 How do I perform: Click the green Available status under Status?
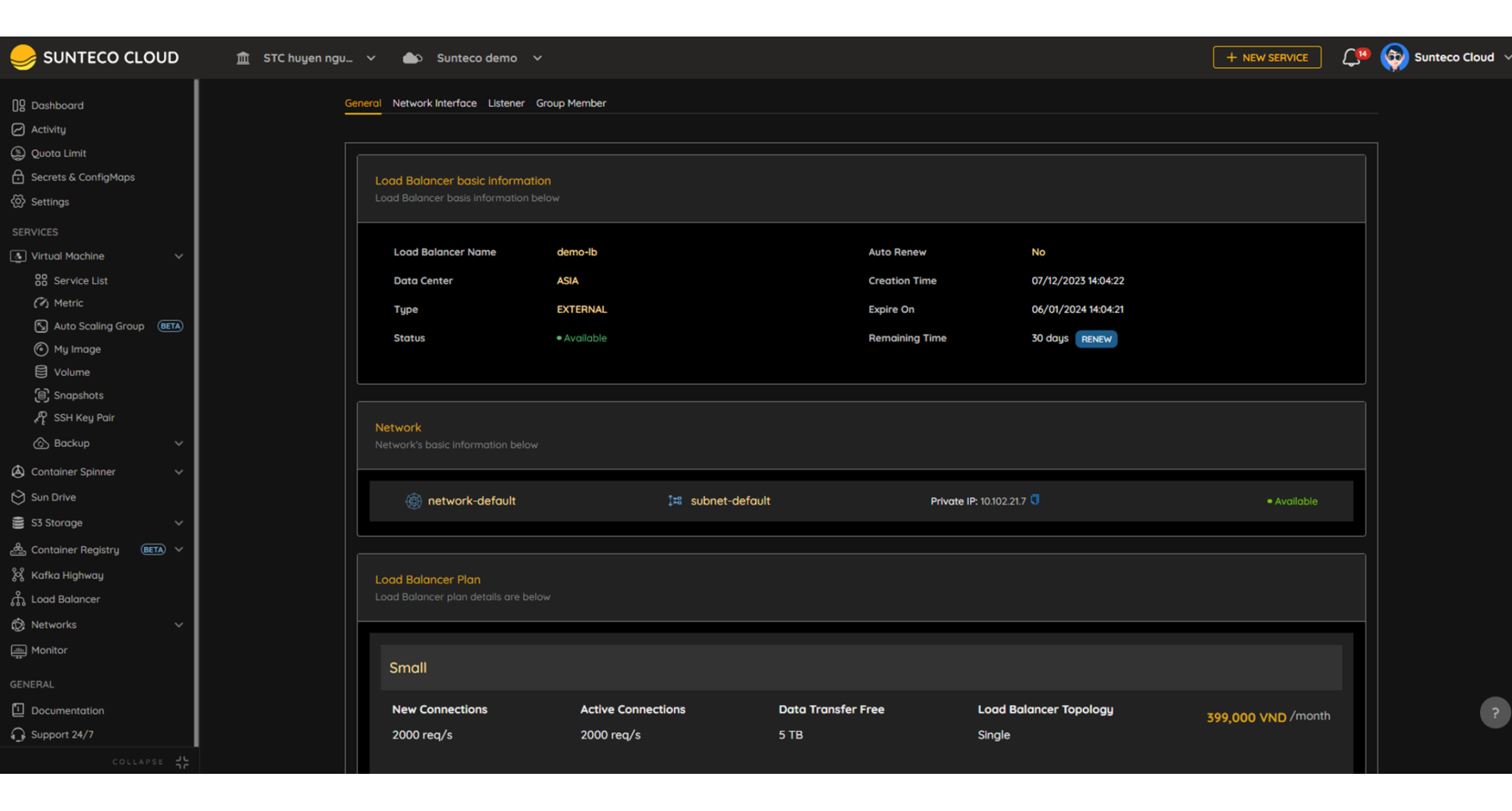pos(581,338)
